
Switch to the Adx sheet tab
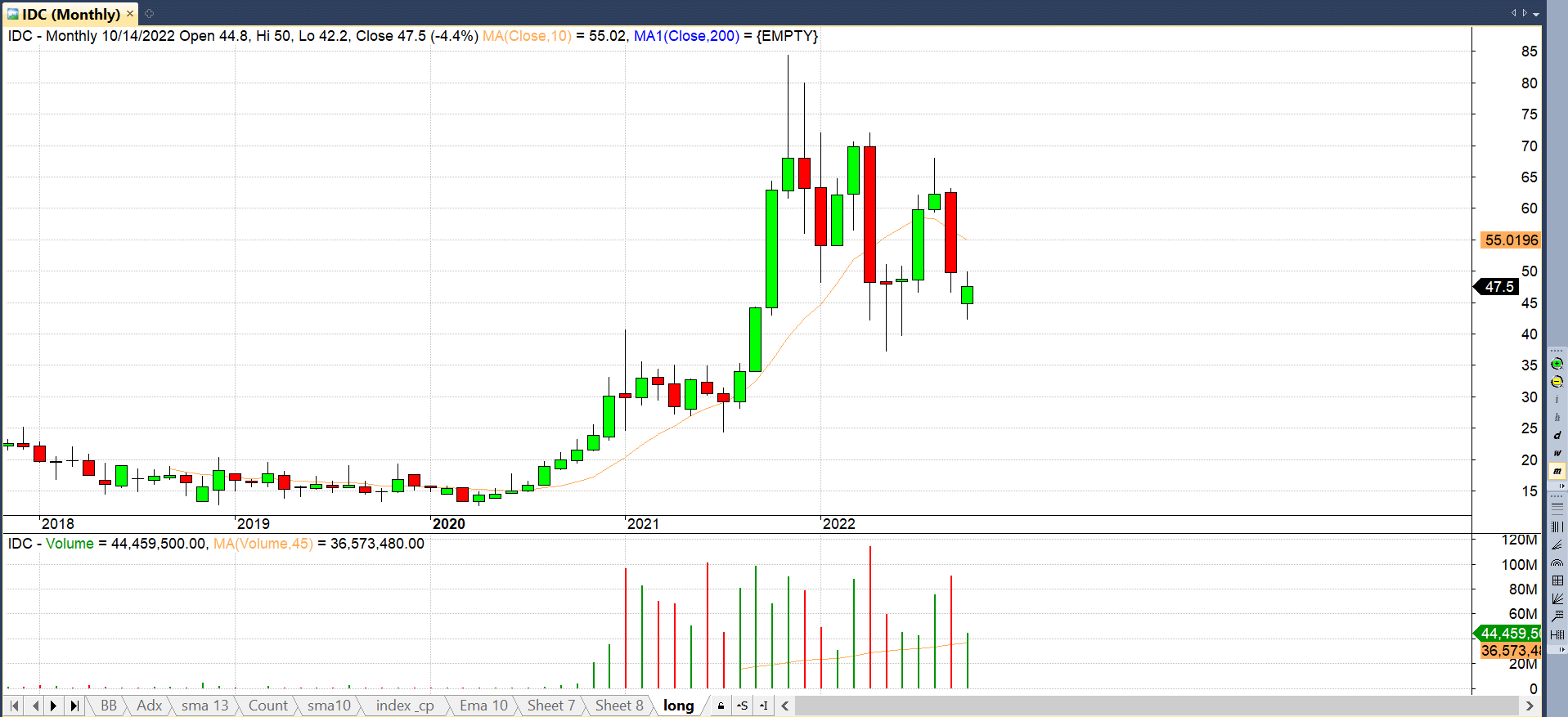point(149,706)
